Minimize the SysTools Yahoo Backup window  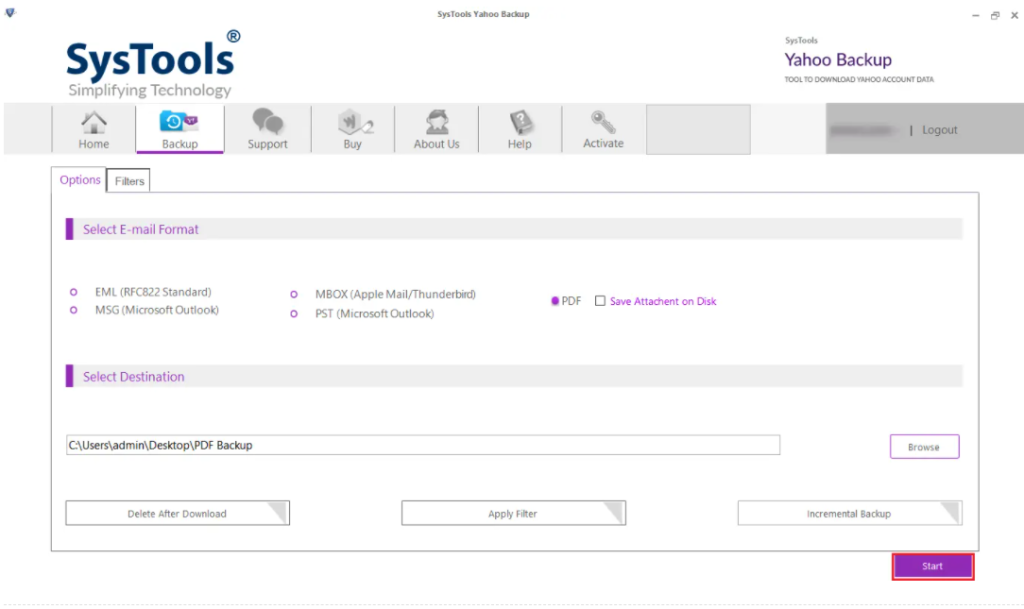[976, 15]
